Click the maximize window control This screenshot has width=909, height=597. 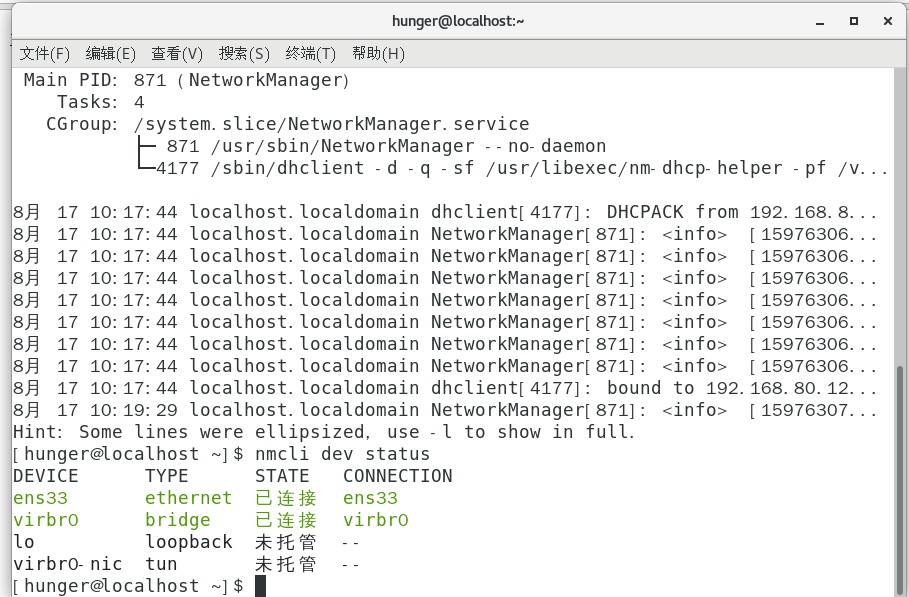pos(853,20)
